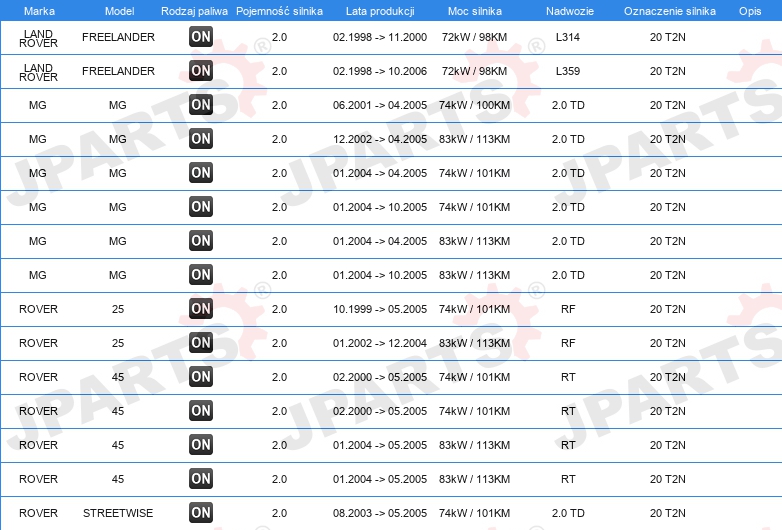Select the L359 body code cell
Image resolution: width=782 pixels, height=530 pixels.
[568, 71]
